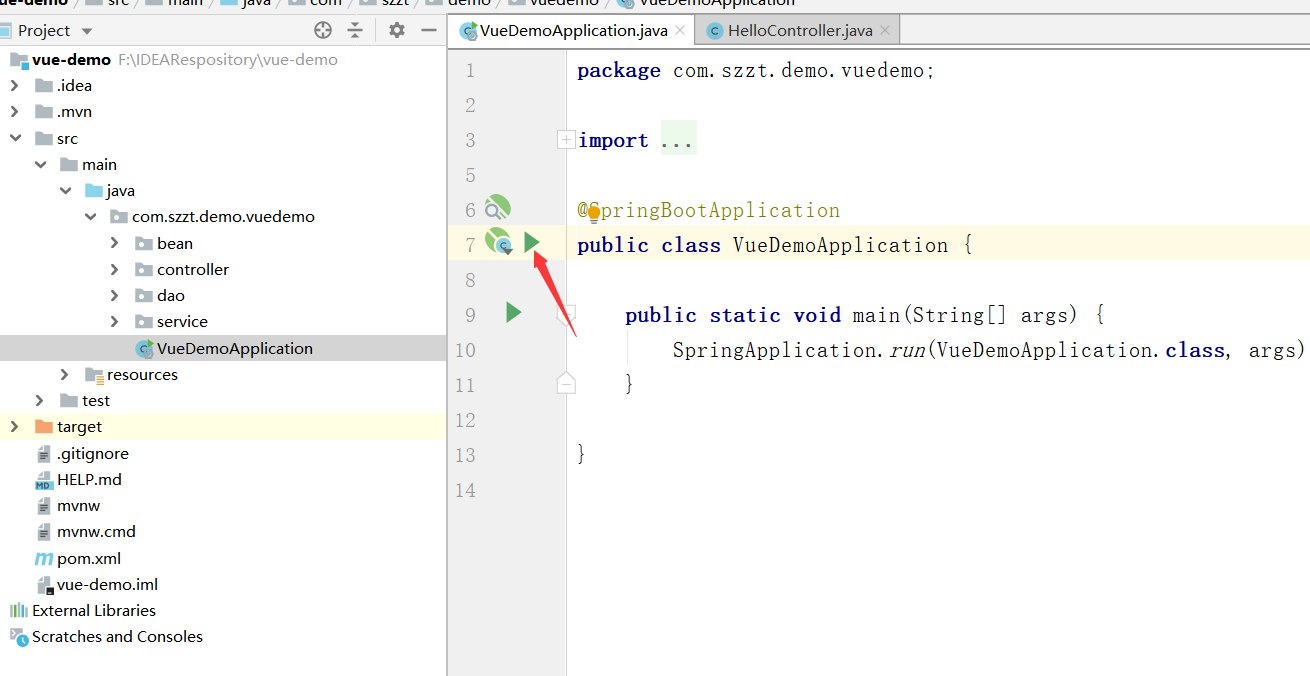
Task: Expand the target folder chevron
Action: (x=14, y=427)
